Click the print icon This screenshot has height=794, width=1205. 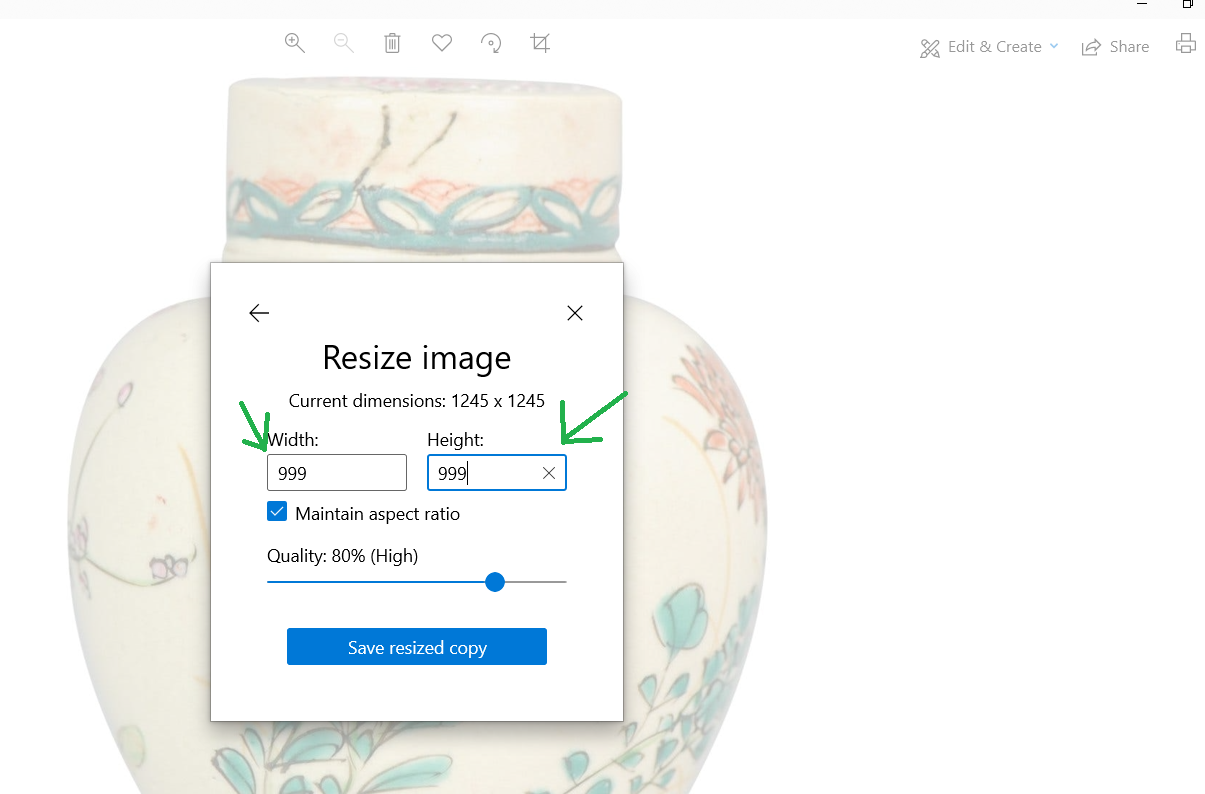[x=1185, y=44]
